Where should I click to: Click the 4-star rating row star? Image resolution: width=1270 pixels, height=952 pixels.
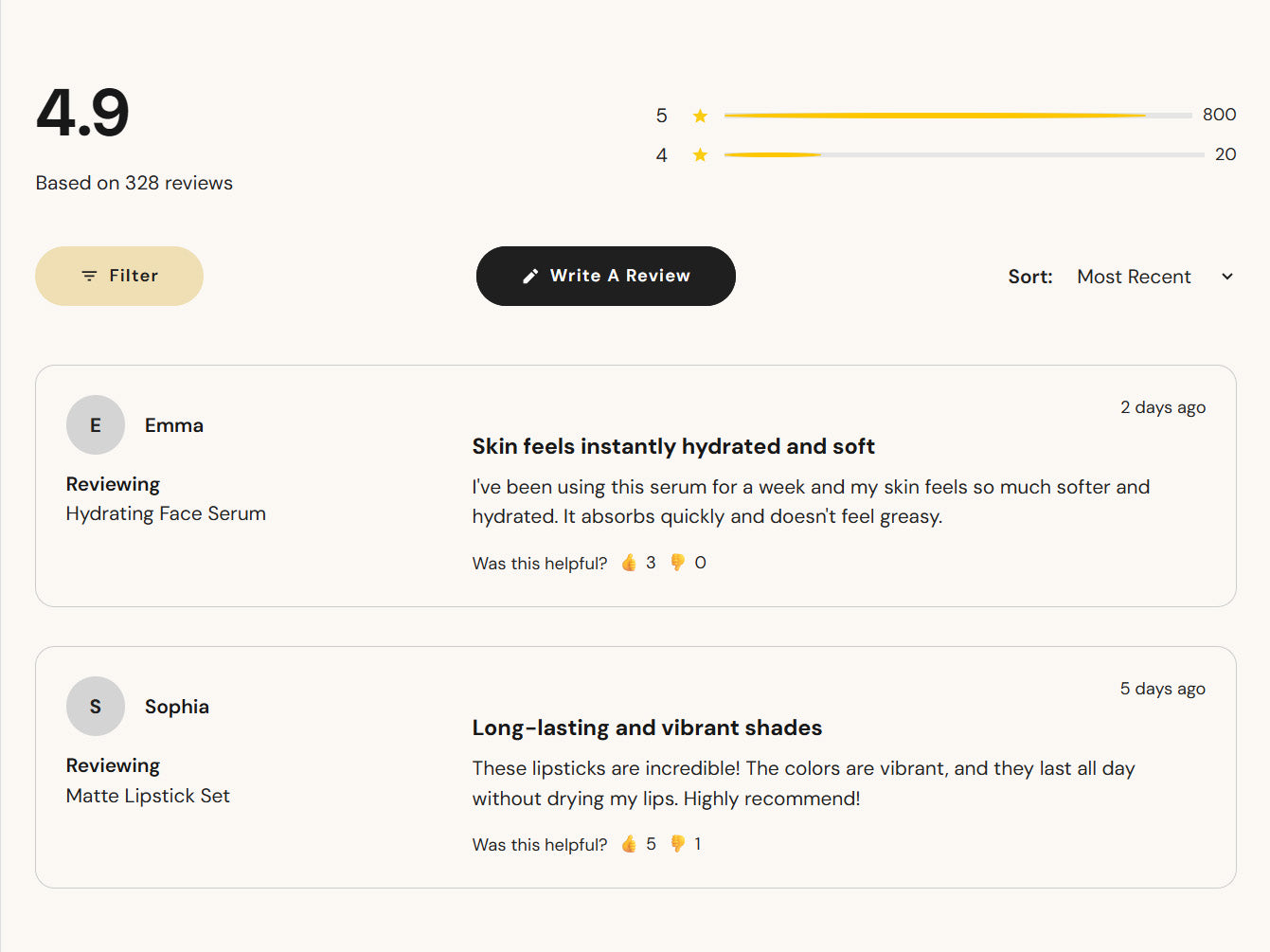coord(700,154)
